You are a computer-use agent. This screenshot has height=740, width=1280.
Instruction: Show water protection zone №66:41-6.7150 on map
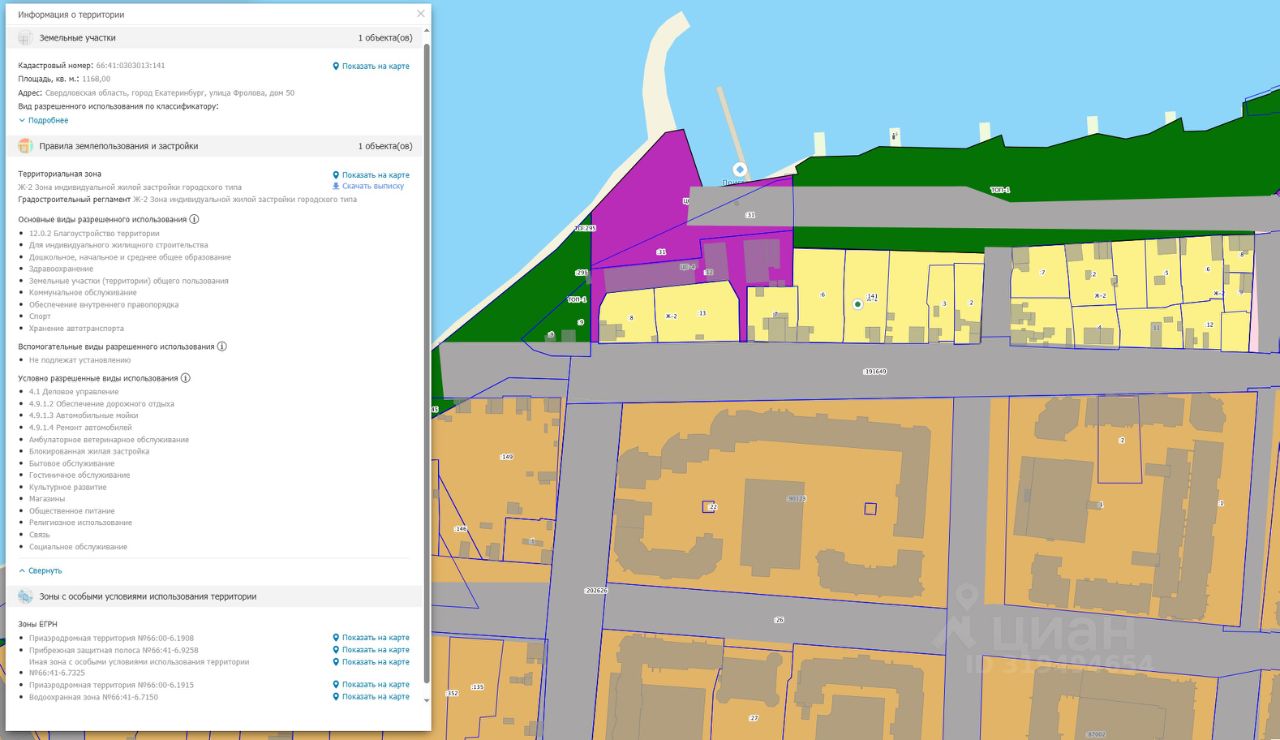(x=371, y=696)
